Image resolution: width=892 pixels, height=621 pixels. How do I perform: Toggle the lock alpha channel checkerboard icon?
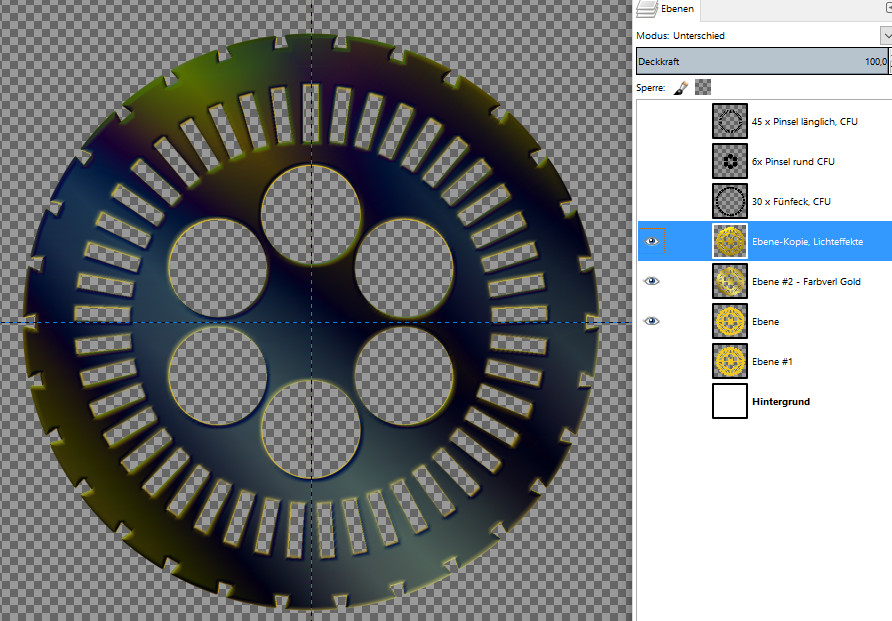pos(702,88)
